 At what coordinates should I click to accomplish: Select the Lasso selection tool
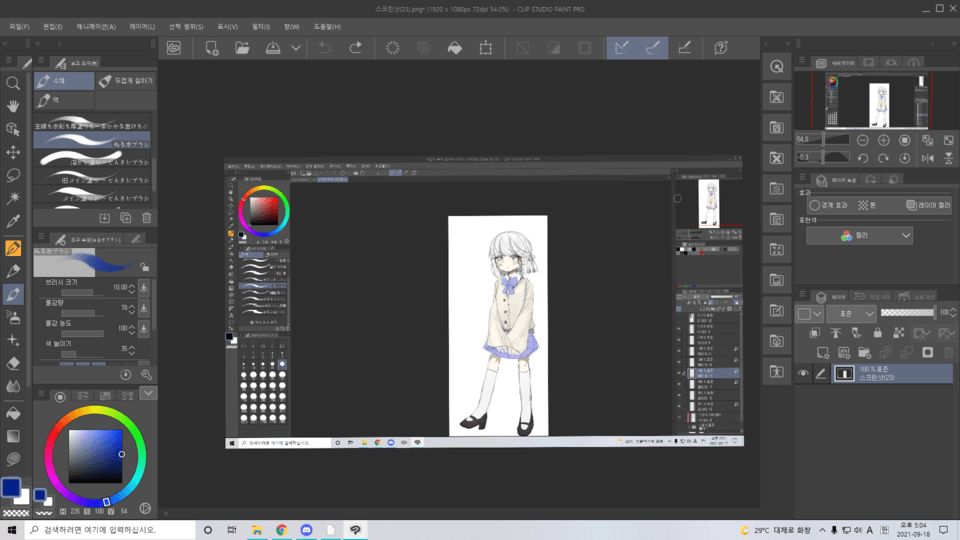[x=13, y=175]
